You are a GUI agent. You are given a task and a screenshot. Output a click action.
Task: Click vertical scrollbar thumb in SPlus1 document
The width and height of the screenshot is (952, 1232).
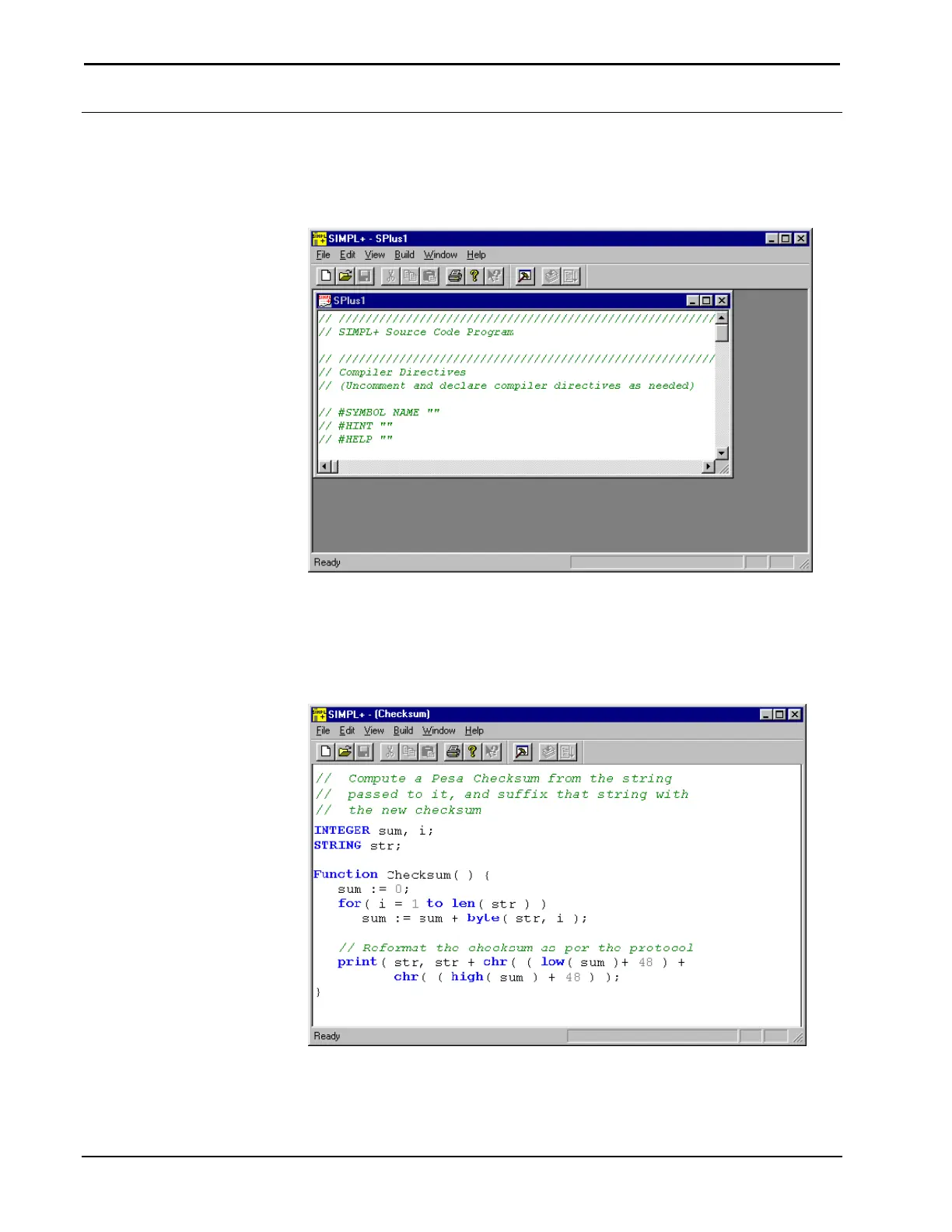722,333
